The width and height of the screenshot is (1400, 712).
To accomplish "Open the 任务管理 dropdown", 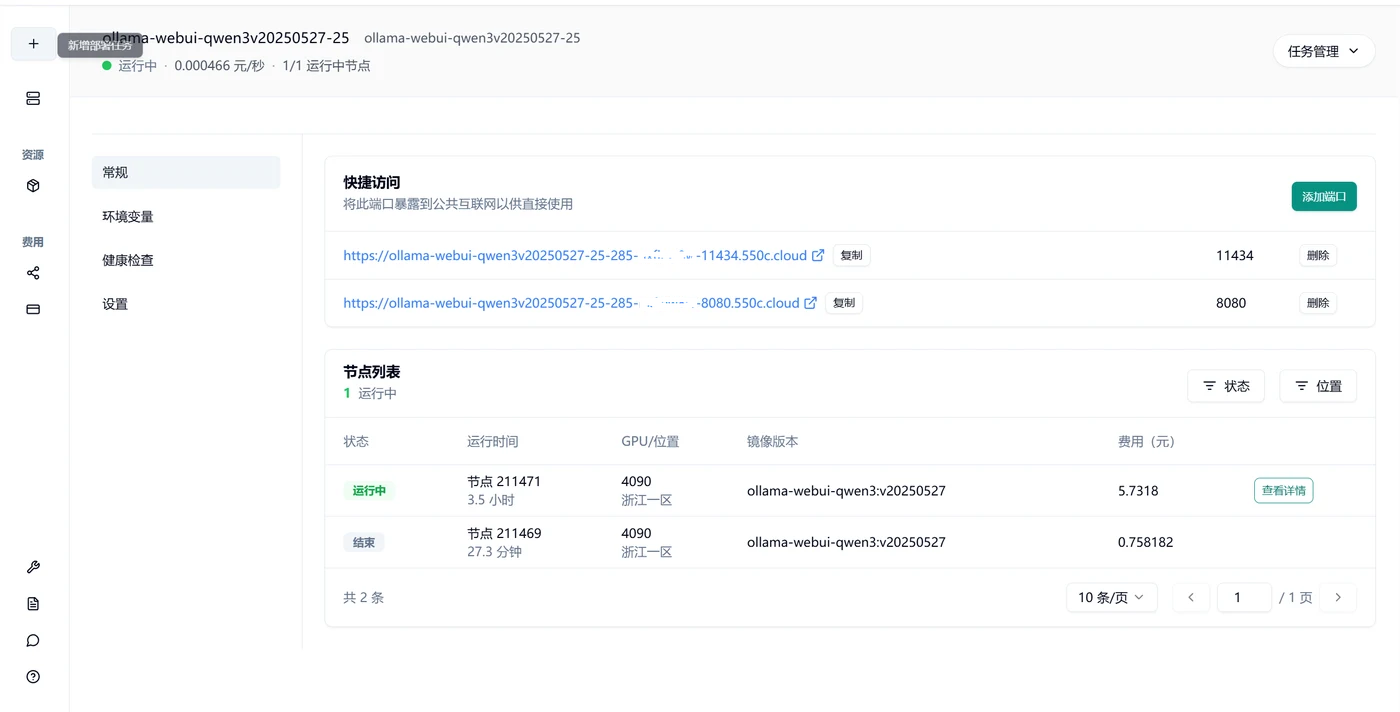I will pyautogui.click(x=1323, y=51).
